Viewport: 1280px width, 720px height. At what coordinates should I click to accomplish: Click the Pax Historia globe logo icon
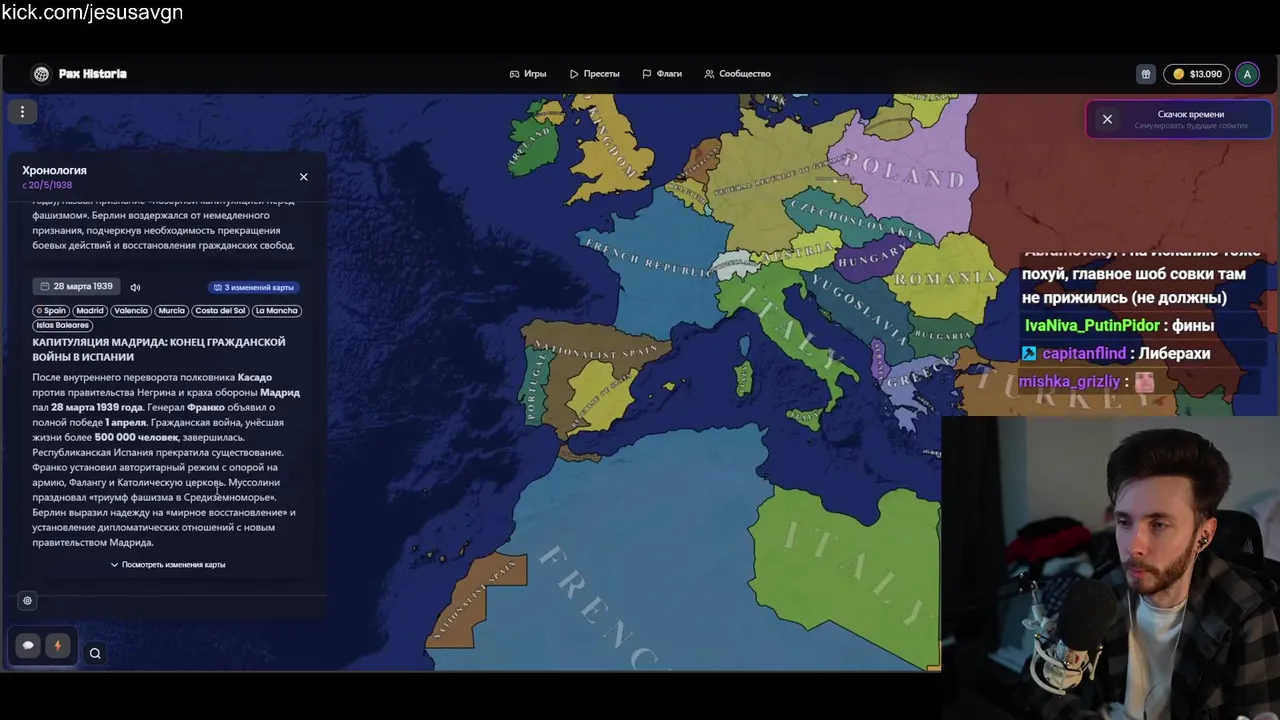41,74
